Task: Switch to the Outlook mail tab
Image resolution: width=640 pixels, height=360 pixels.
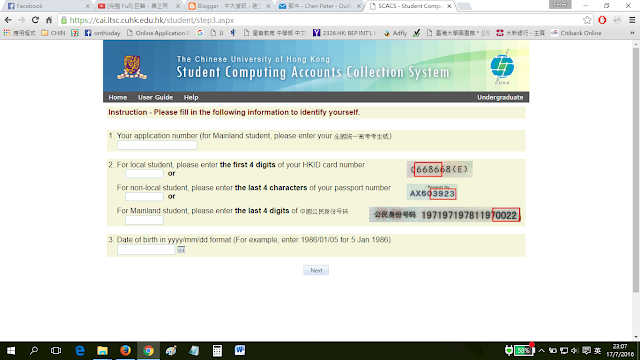Action: point(320,6)
